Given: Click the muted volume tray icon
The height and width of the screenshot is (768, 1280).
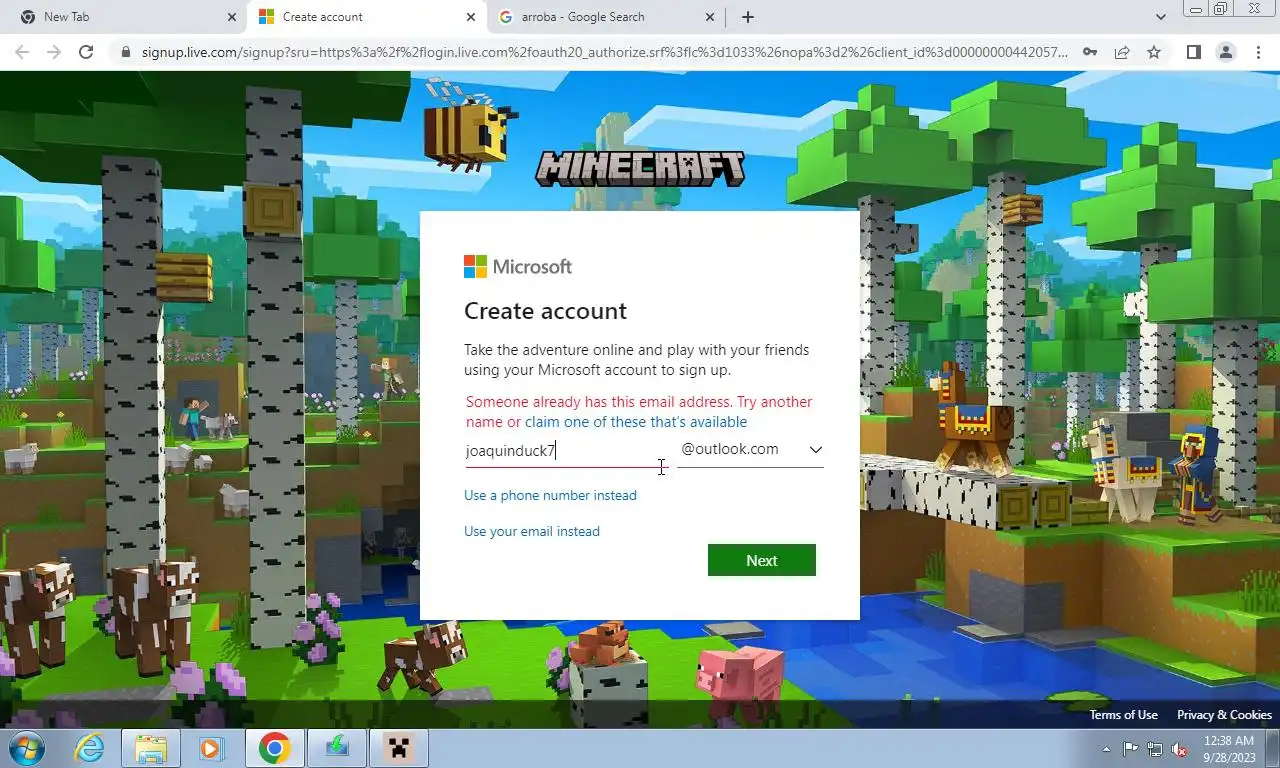Looking at the screenshot, I should tap(1179, 749).
